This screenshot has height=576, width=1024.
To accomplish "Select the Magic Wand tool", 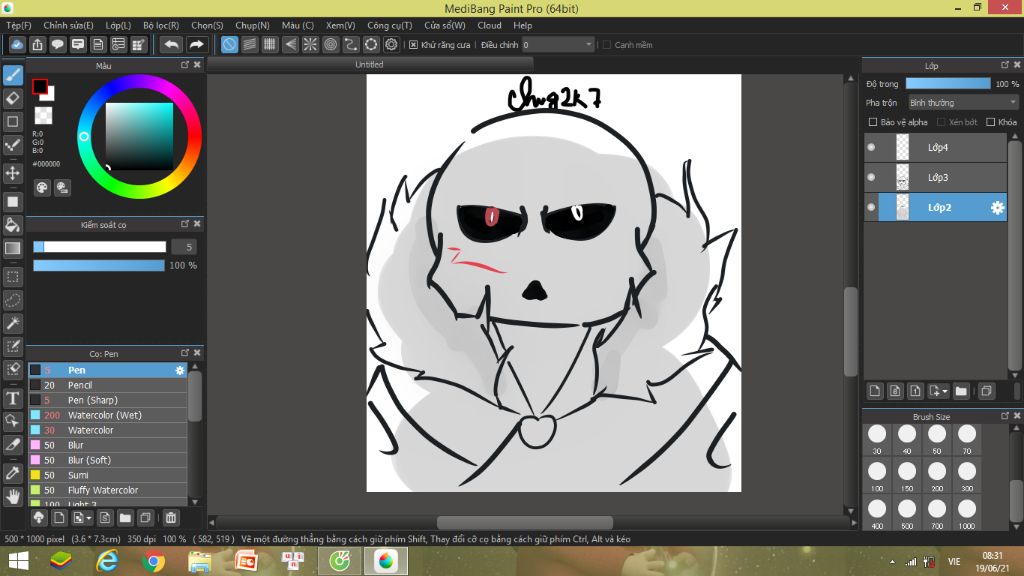I will point(13,323).
